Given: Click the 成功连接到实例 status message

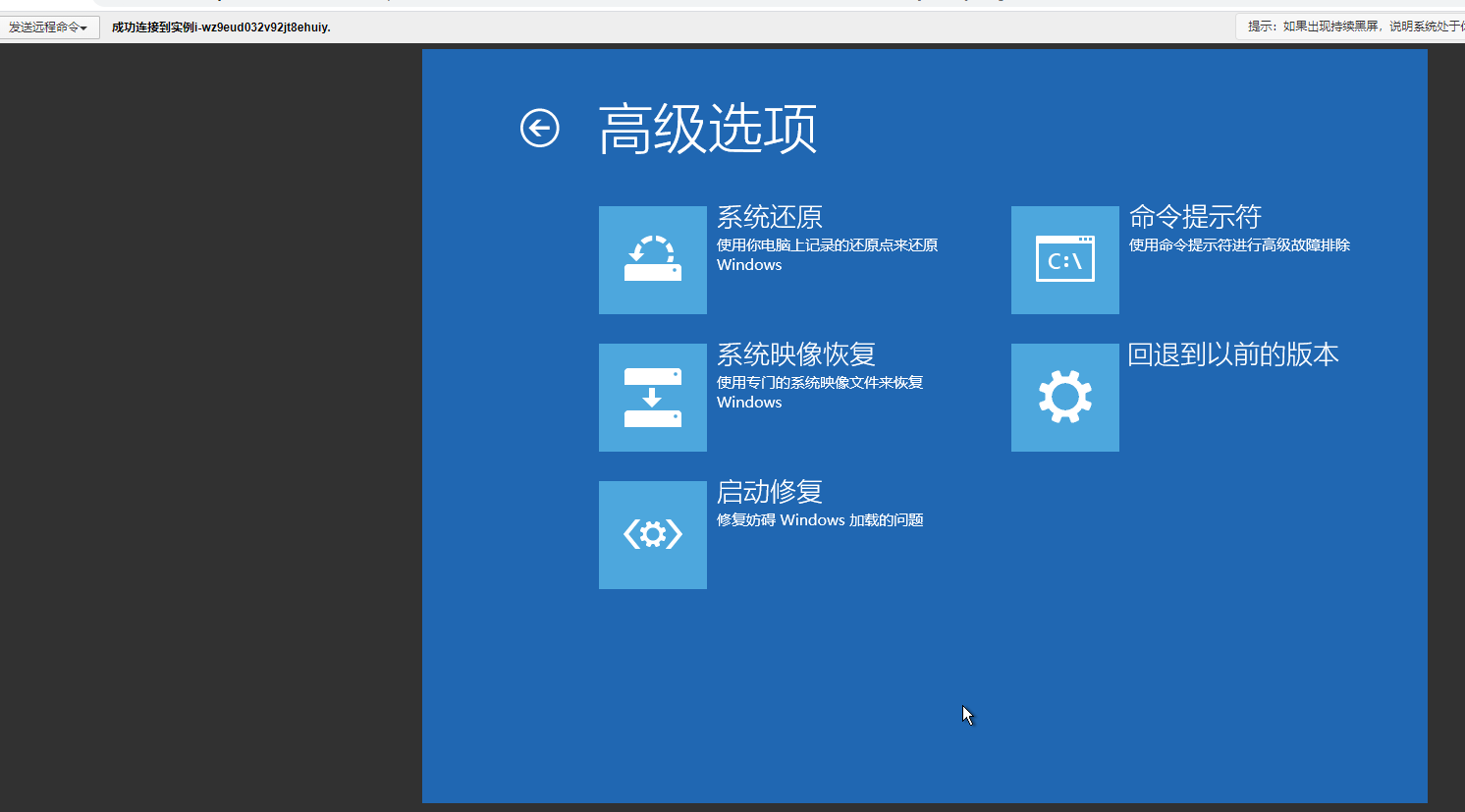Looking at the screenshot, I should point(221,27).
